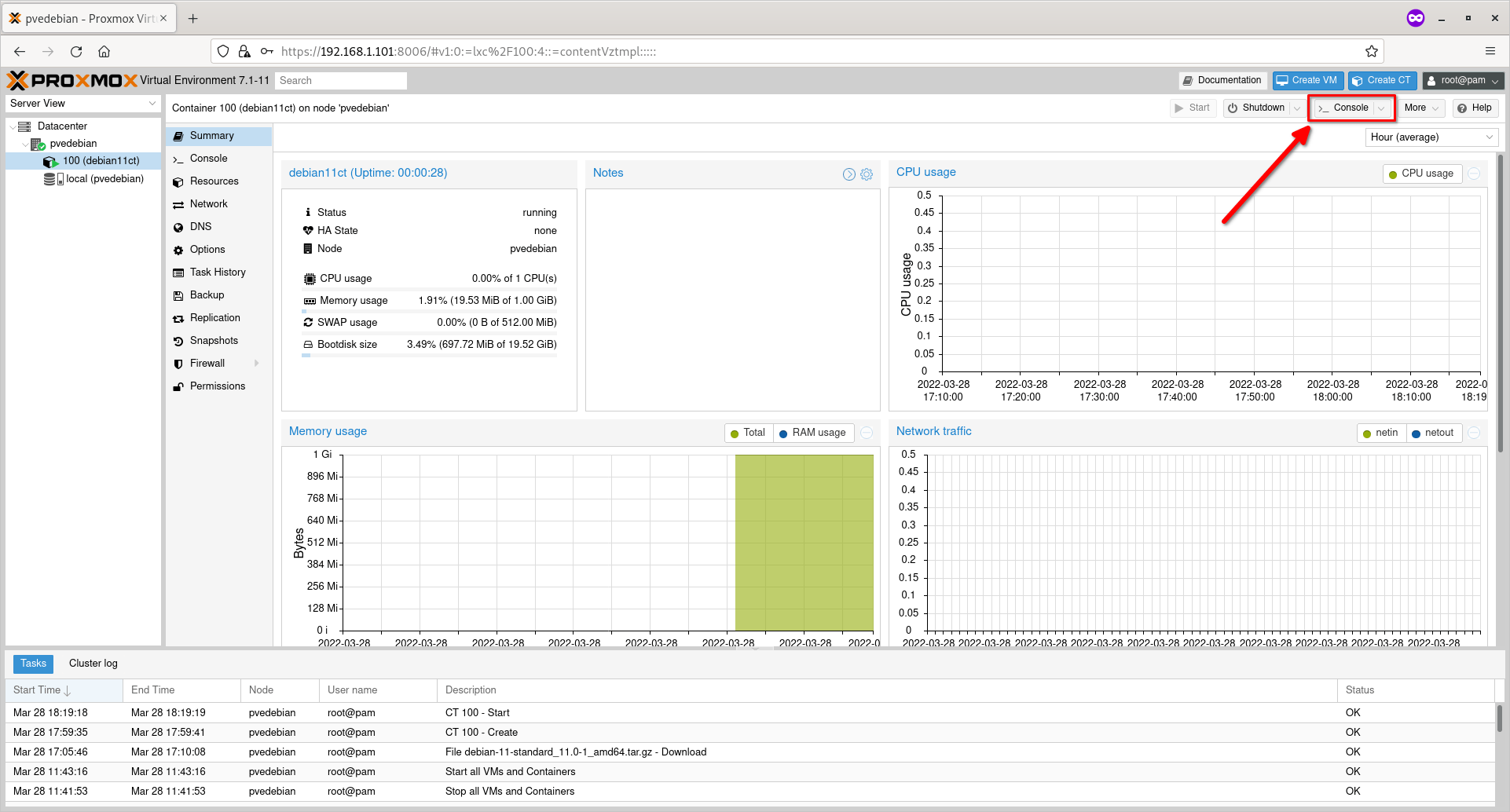The image size is (1510, 812).
Task: Undo zoom on the CPU usage chart
Action: coord(1475,174)
